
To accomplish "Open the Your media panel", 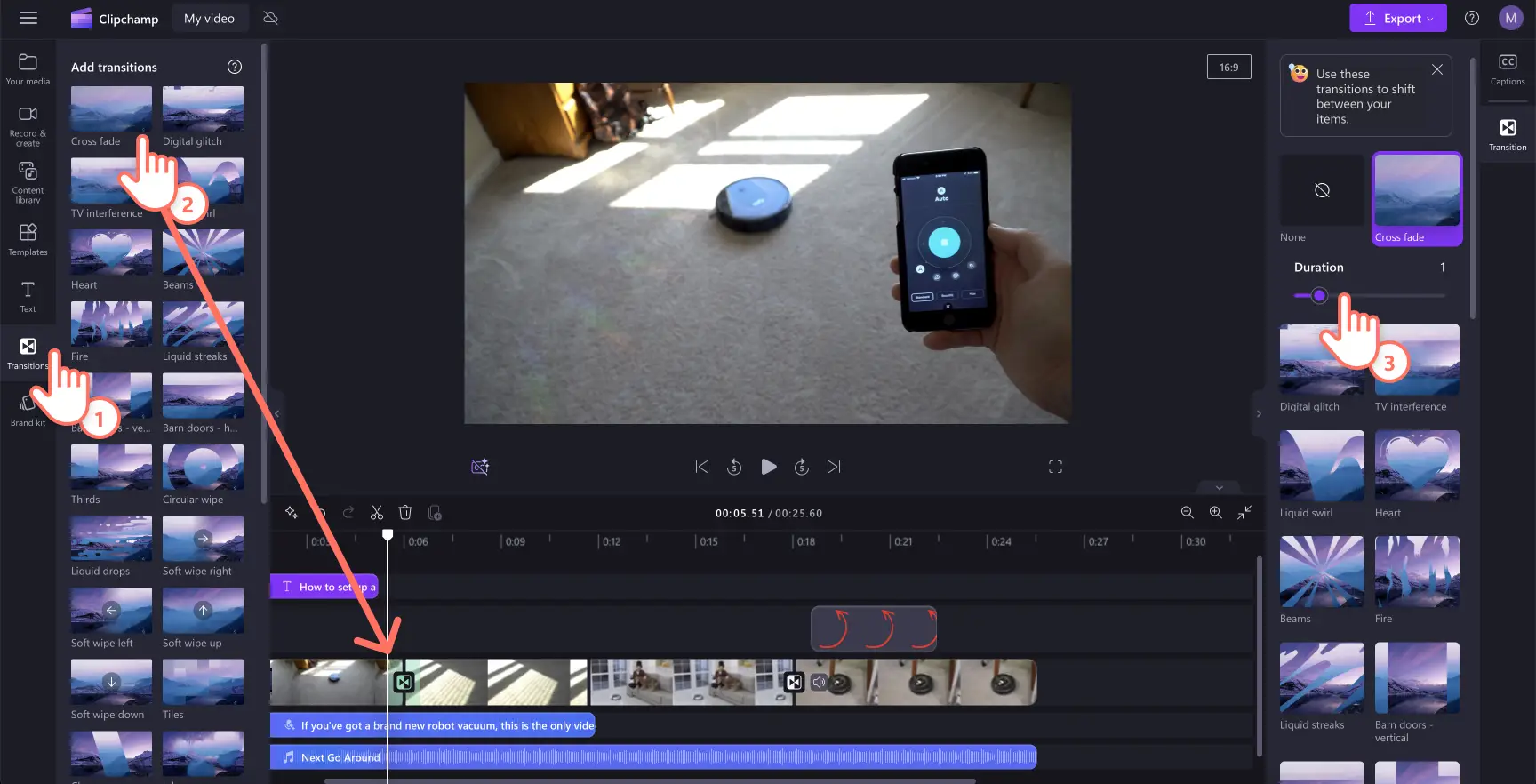I will [x=28, y=69].
